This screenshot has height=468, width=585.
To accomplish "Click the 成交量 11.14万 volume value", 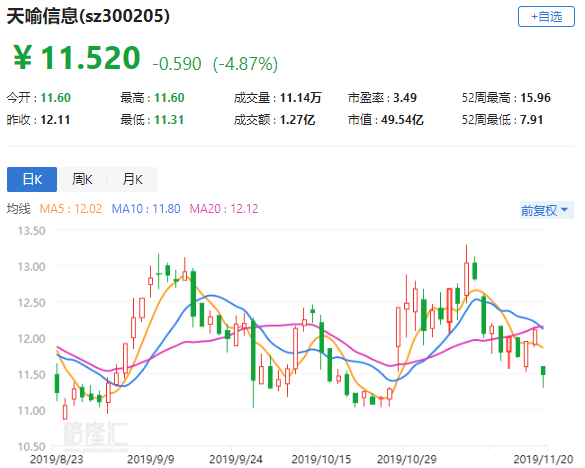I will coord(278,98).
